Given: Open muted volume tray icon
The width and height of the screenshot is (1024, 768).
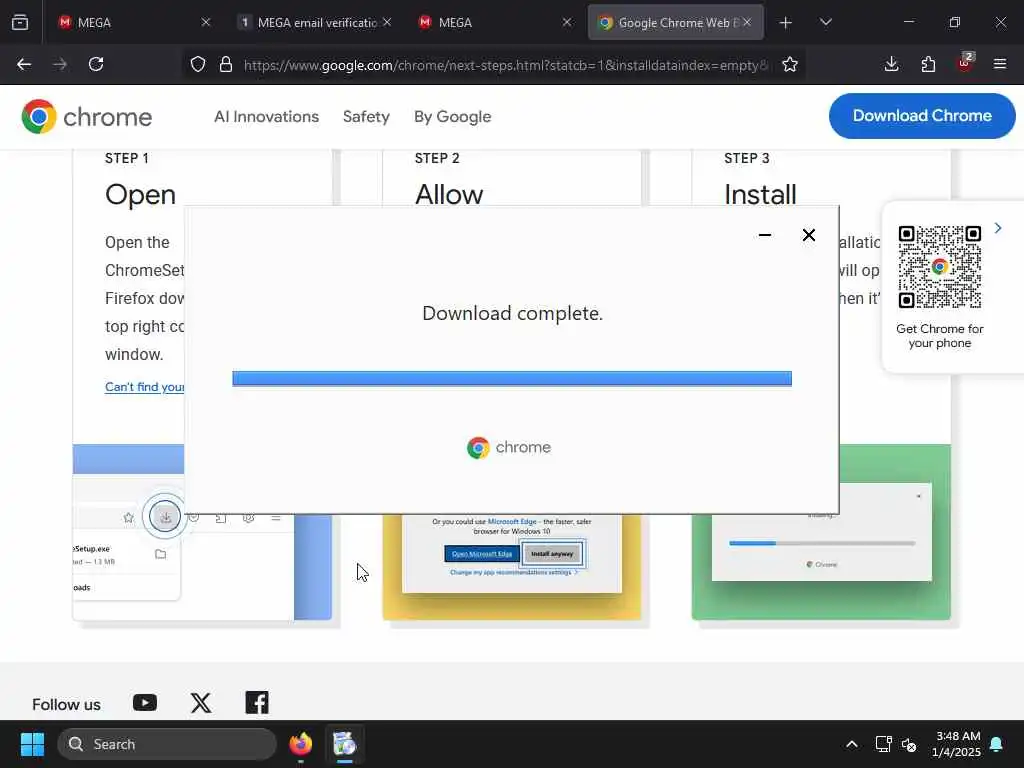Looking at the screenshot, I should [x=909, y=744].
